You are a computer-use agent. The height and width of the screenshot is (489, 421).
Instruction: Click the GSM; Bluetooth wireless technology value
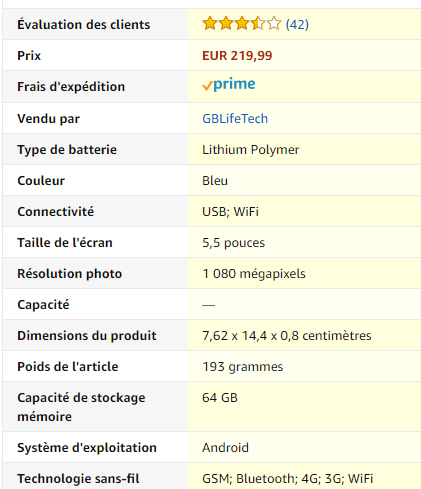[287, 479]
